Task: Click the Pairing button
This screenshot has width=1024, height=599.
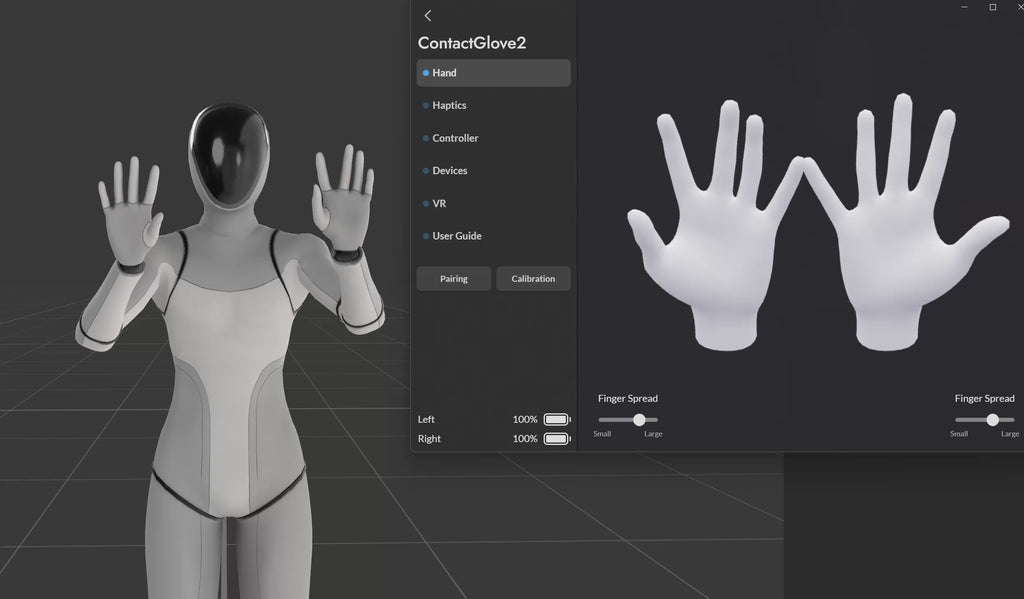Action: pyautogui.click(x=454, y=278)
